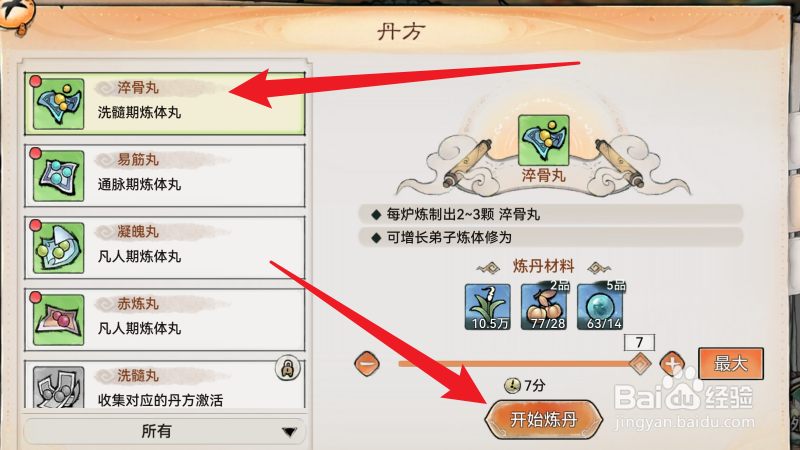Decrease quantity with the minus button
Screen dimensions: 800x450
pos(367,364)
